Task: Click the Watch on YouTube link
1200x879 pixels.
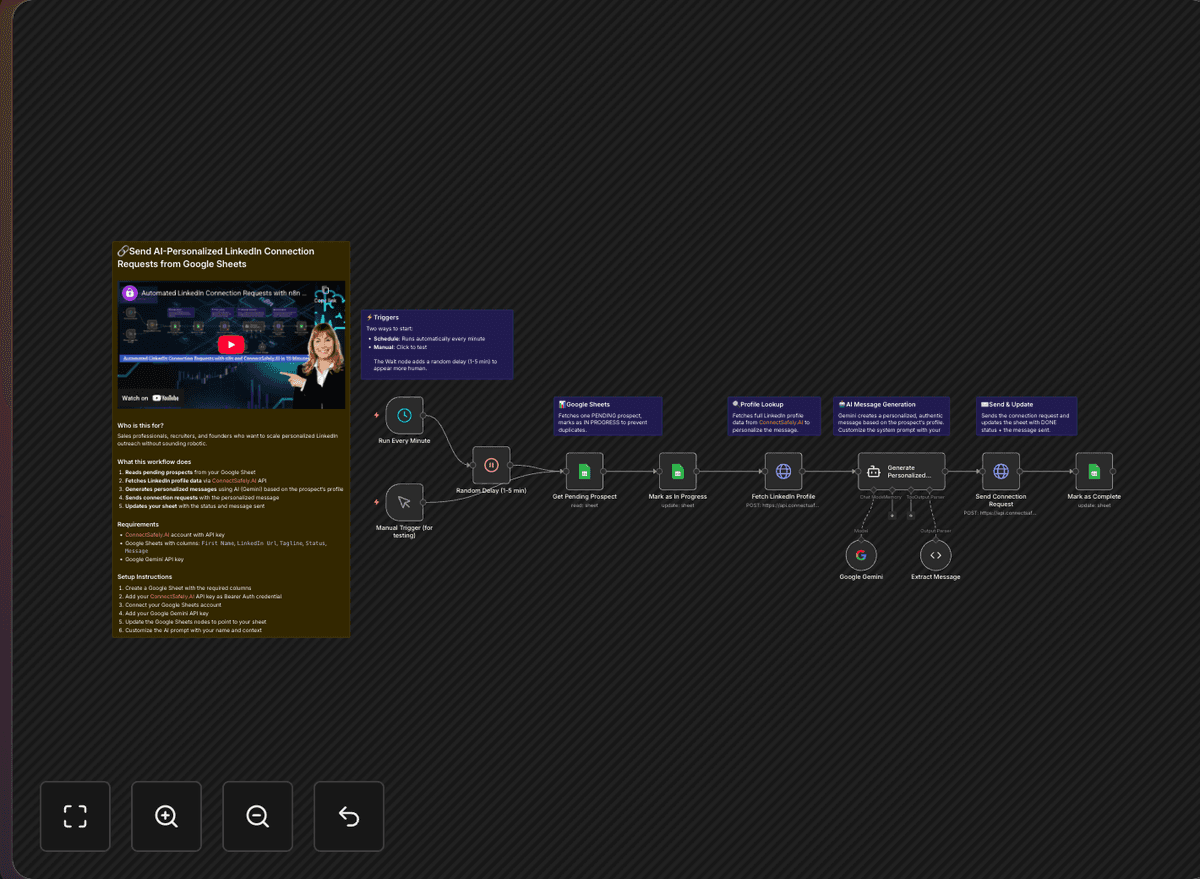Action: click(x=150, y=397)
